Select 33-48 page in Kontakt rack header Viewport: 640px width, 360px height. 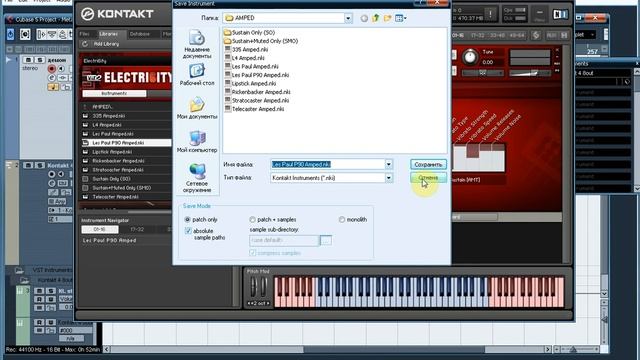pyautogui.click(x=497, y=36)
